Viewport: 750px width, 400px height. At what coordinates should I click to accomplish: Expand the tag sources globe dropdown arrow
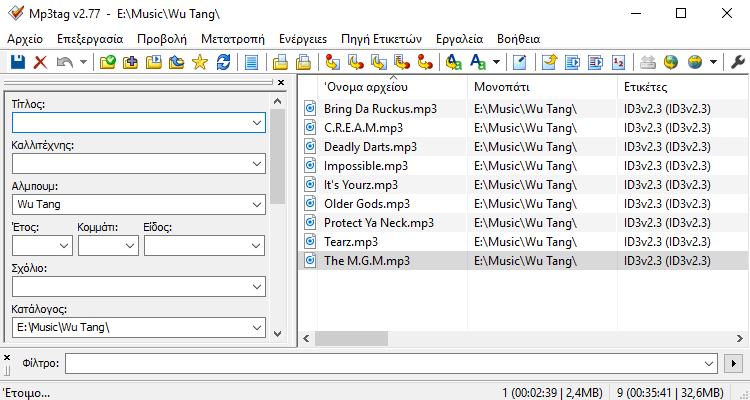713,62
